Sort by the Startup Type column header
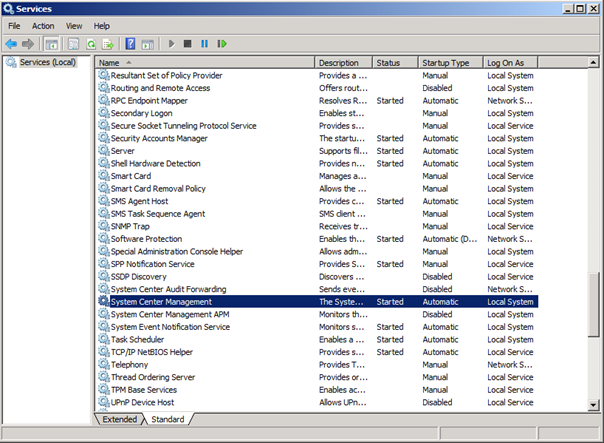 click(x=451, y=62)
